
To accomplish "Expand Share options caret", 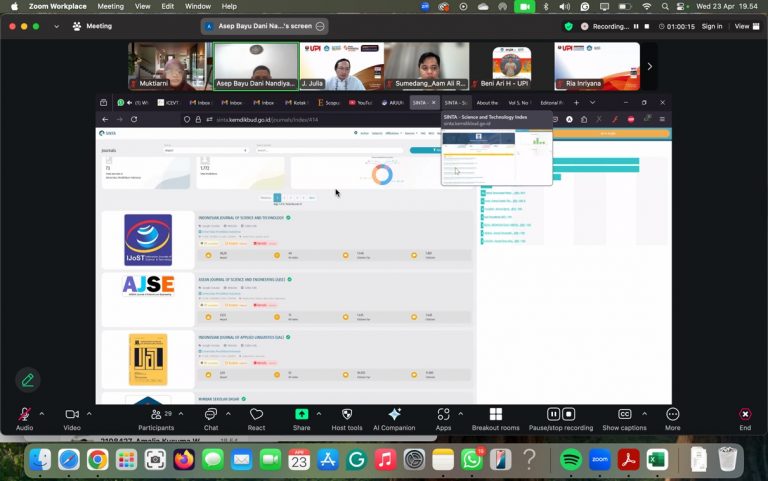I will click(319, 414).
